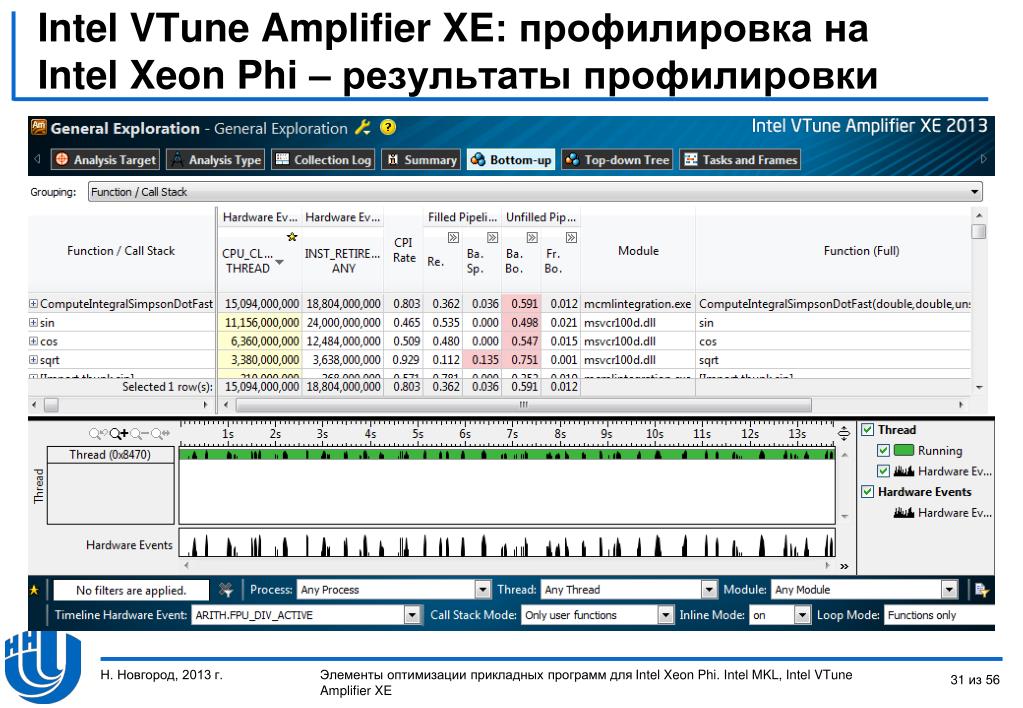This screenshot has height=708, width=1023.
Task: Click the Loop Mode Functions only field
Action: (939, 615)
